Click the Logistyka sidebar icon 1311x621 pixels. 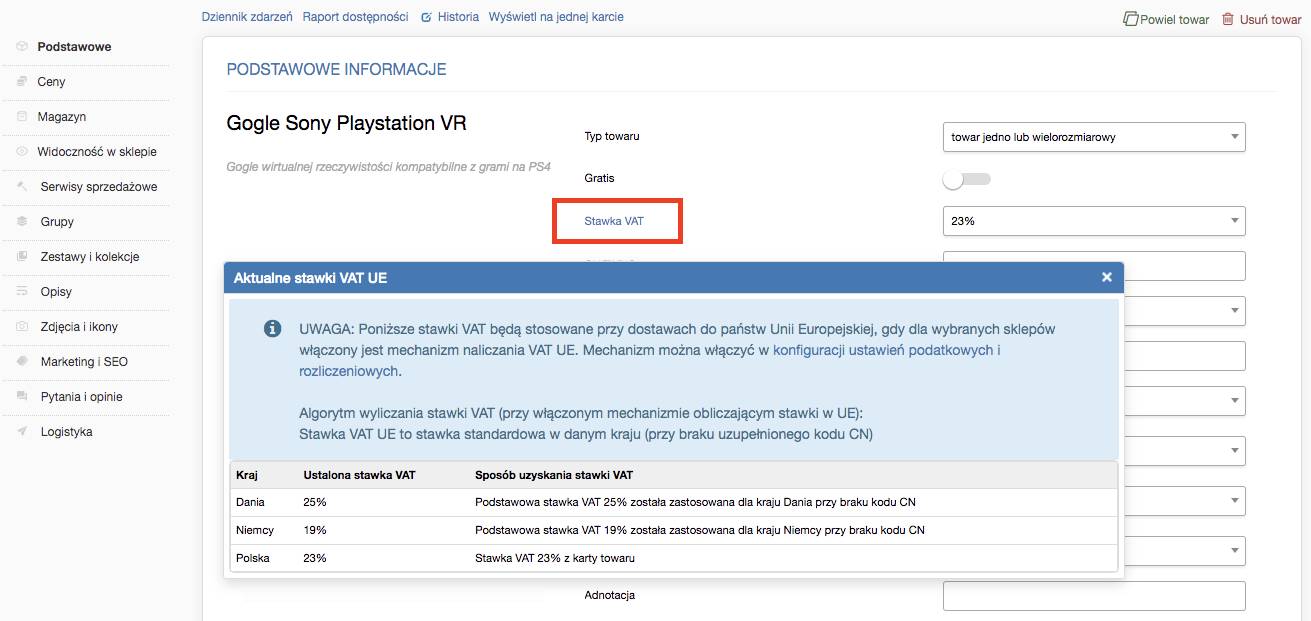(x=22, y=432)
